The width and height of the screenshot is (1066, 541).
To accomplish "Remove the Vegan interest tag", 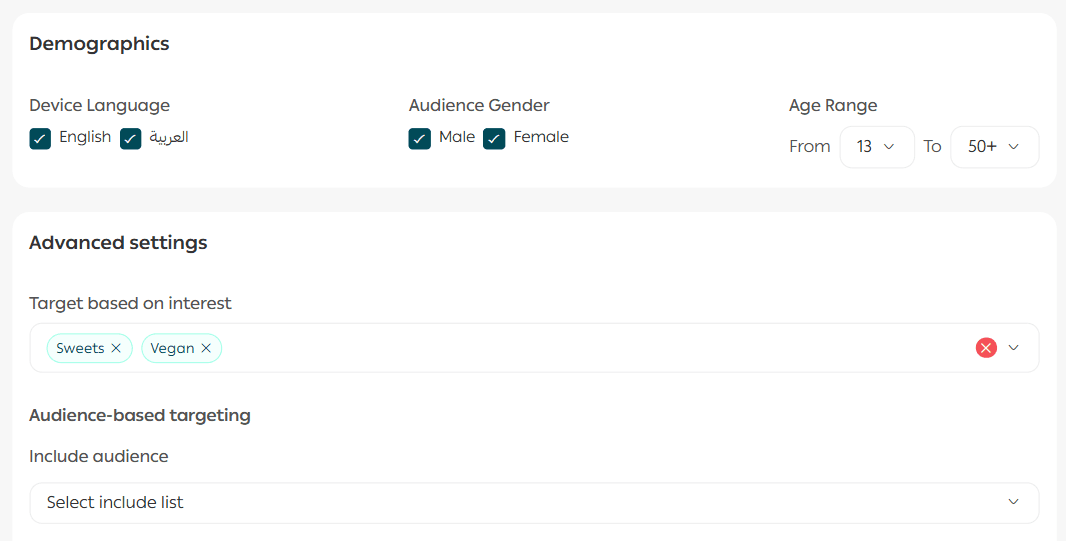I will [206, 348].
